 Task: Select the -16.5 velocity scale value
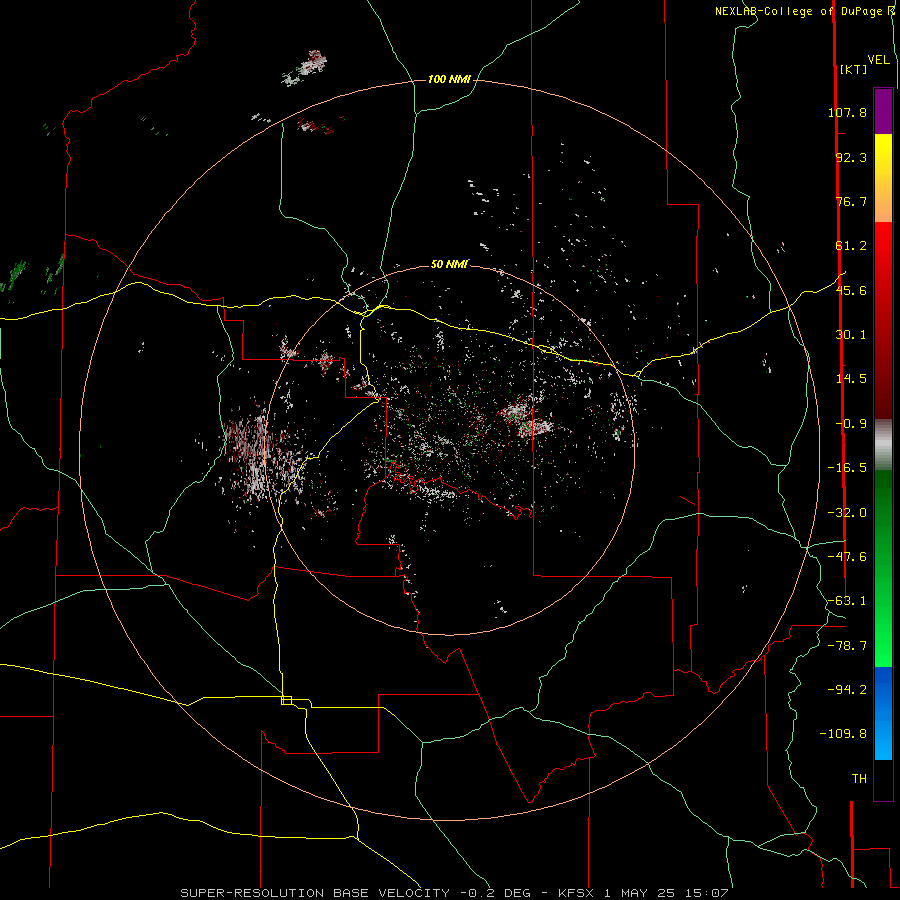coord(847,468)
